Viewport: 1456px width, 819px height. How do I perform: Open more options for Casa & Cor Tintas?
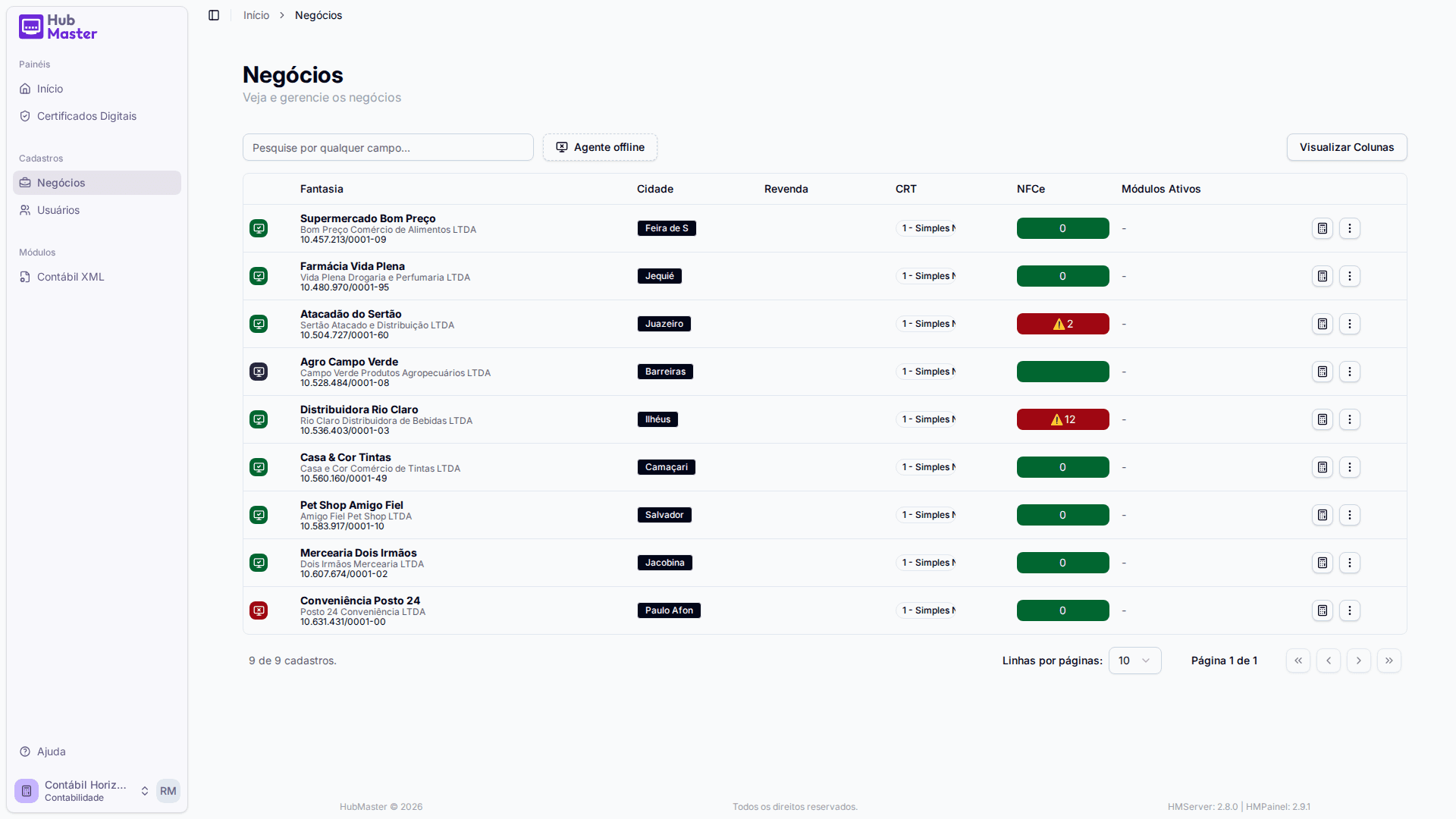[1350, 467]
